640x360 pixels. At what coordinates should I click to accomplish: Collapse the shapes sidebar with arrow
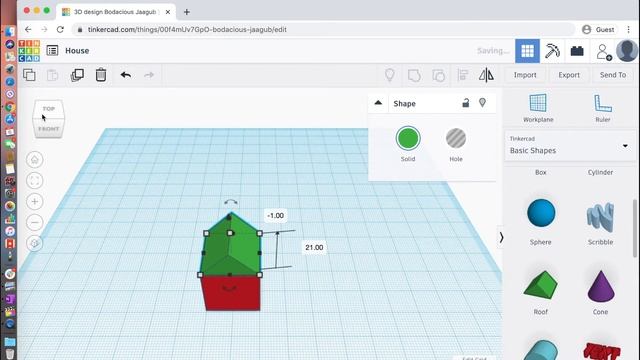coord(501,238)
